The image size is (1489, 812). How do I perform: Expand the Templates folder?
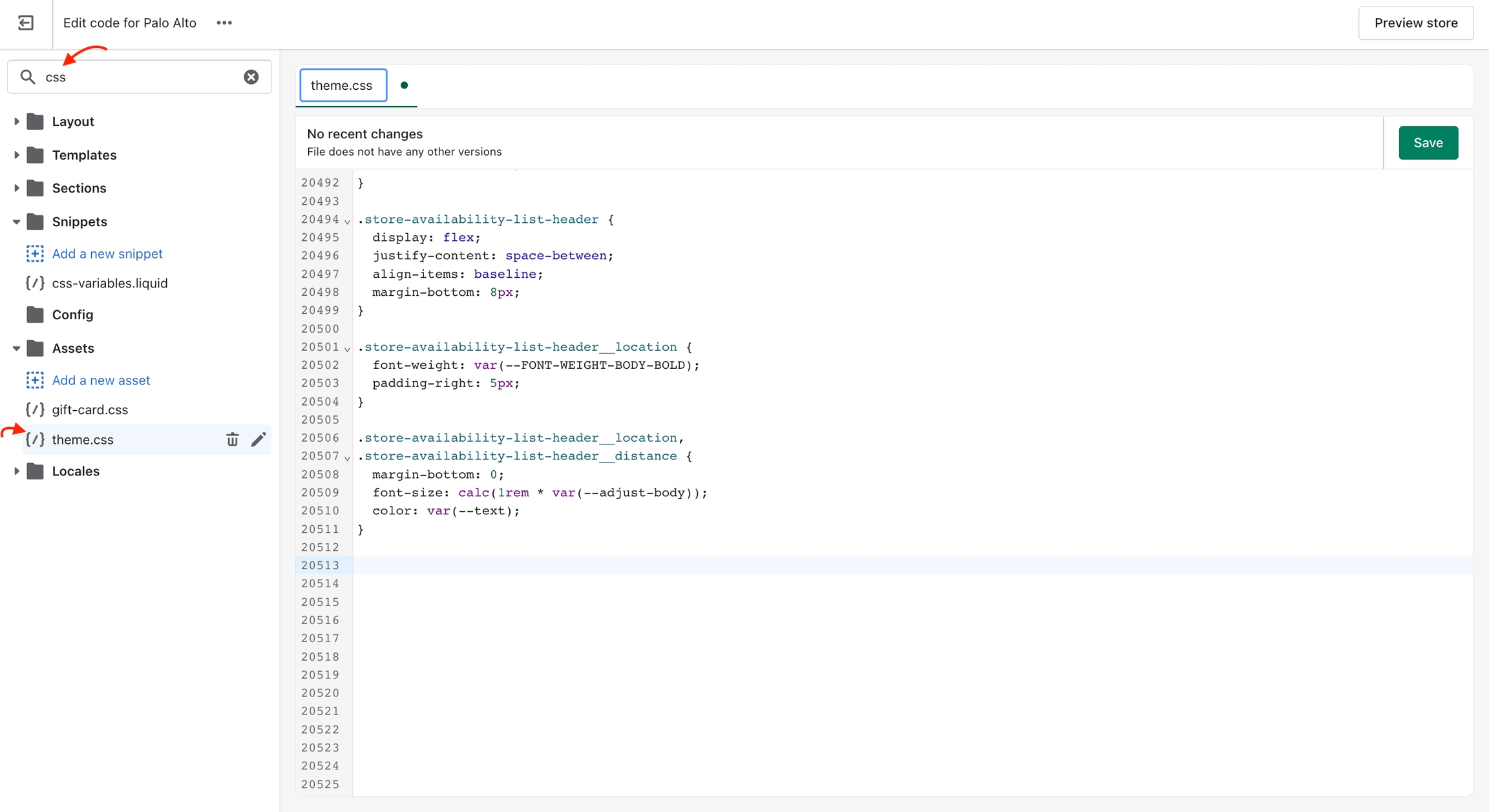tap(17, 155)
